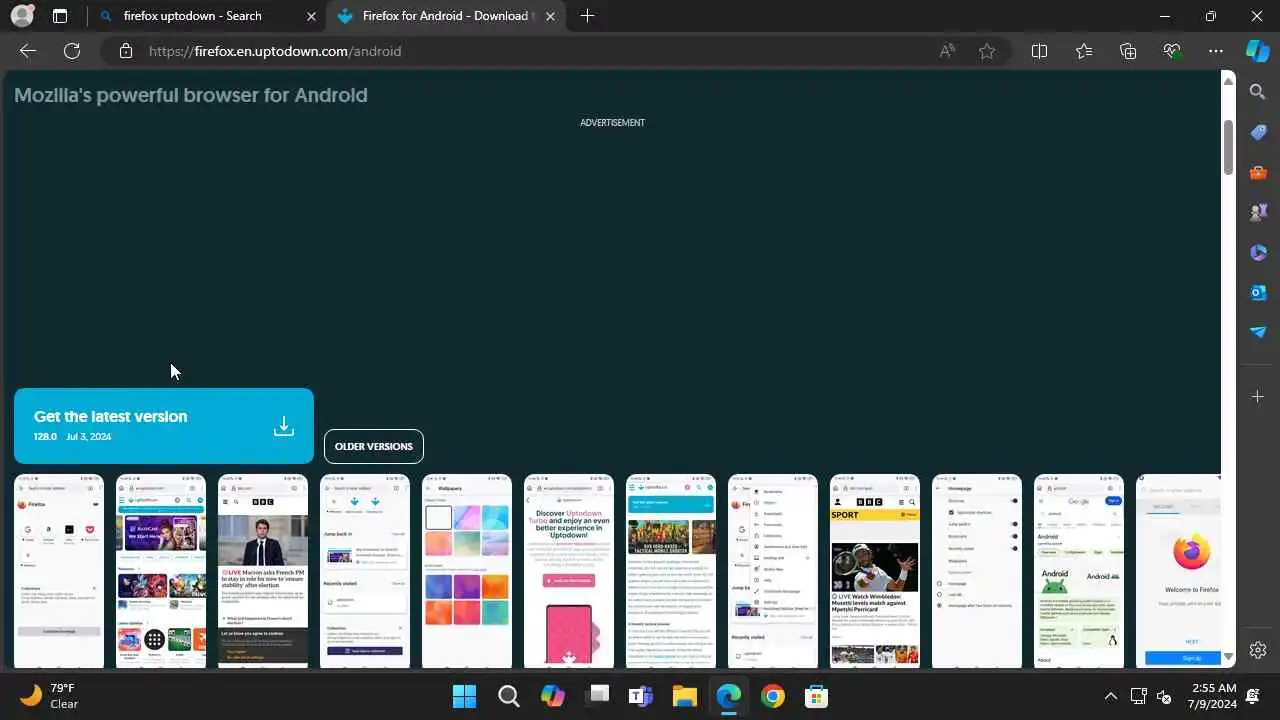Open the sidebar Microsoft 365 icon
The image size is (1280, 720).
pyautogui.click(x=1258, y=252)
